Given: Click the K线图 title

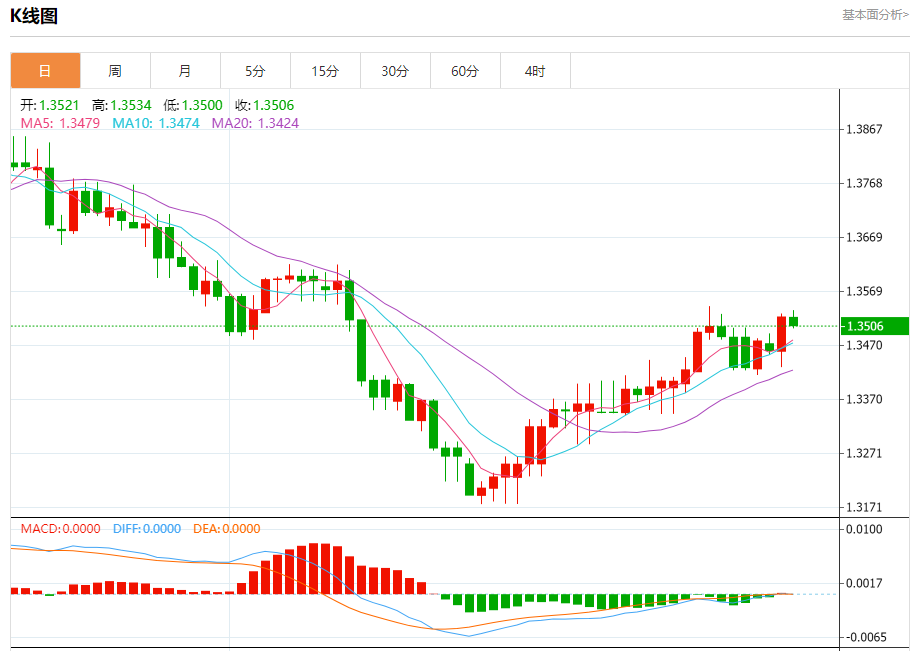Looking at the screenshot, I should 34,16.
